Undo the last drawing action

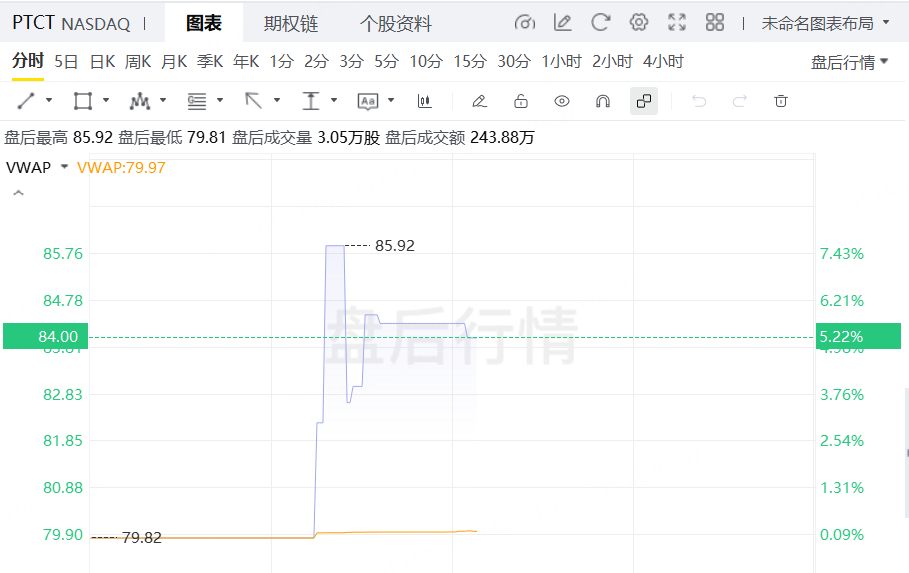[x=699, y=101]
